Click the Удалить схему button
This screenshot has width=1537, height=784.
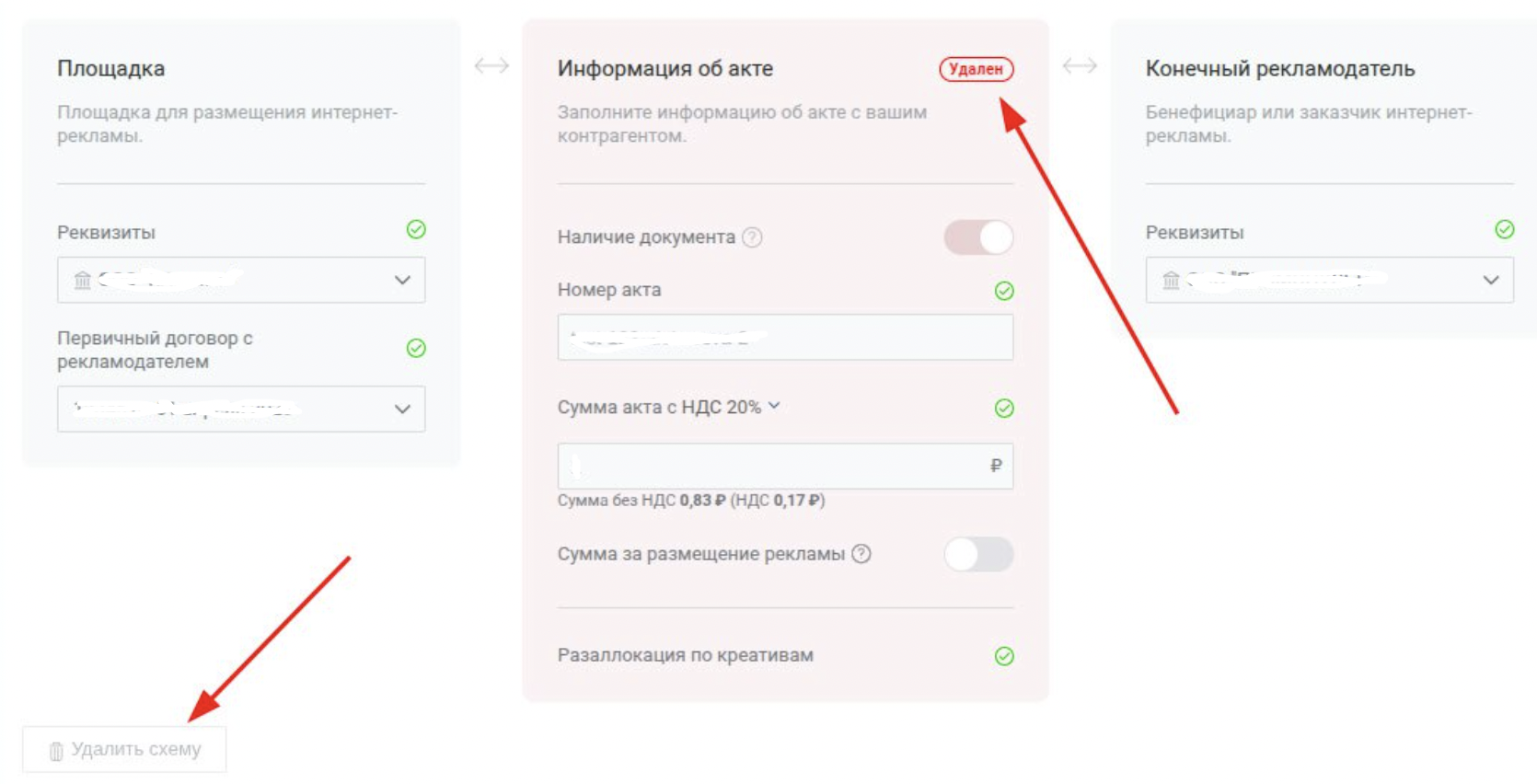[x=125, y=750]
